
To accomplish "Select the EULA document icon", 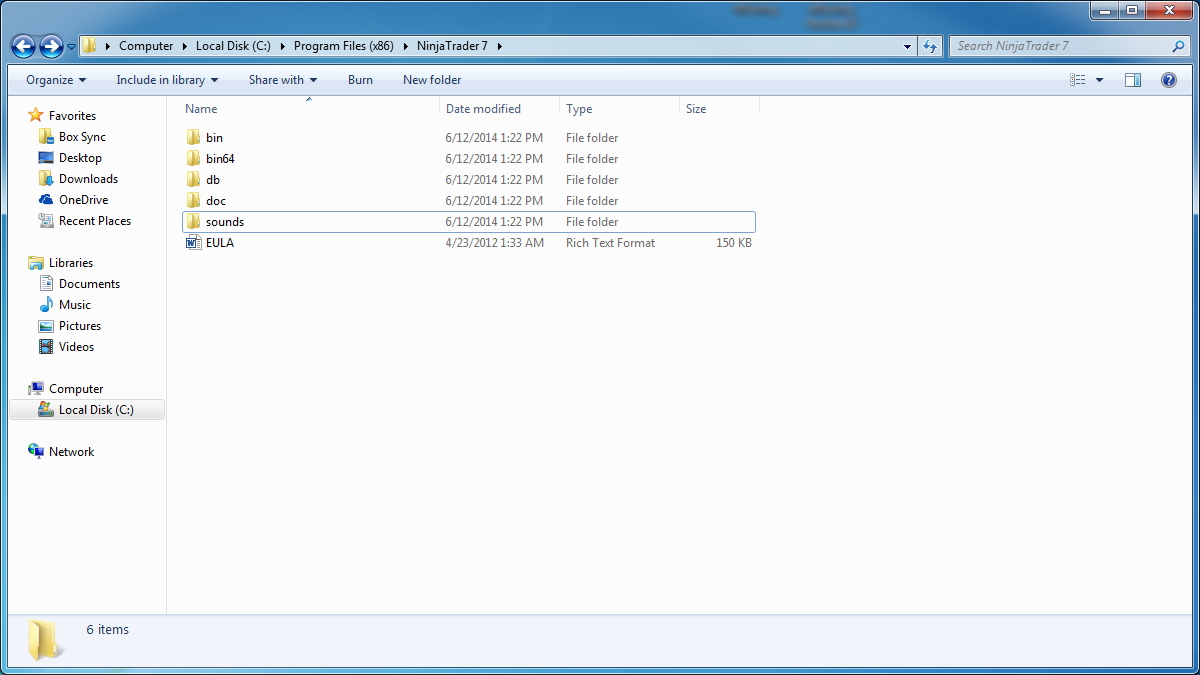I will tap(194, 243).
